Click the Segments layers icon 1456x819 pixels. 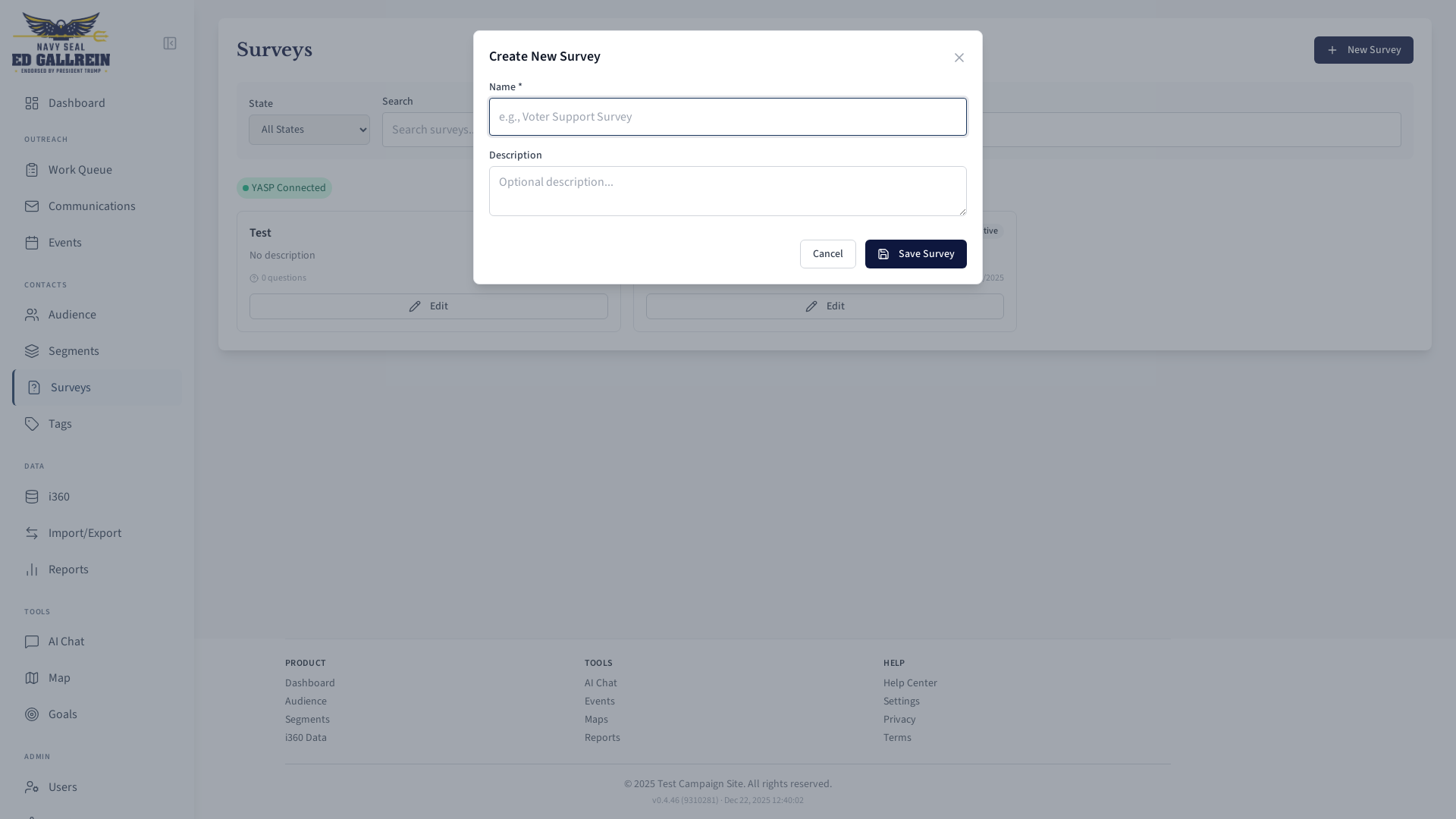click(x=32, y=351)
